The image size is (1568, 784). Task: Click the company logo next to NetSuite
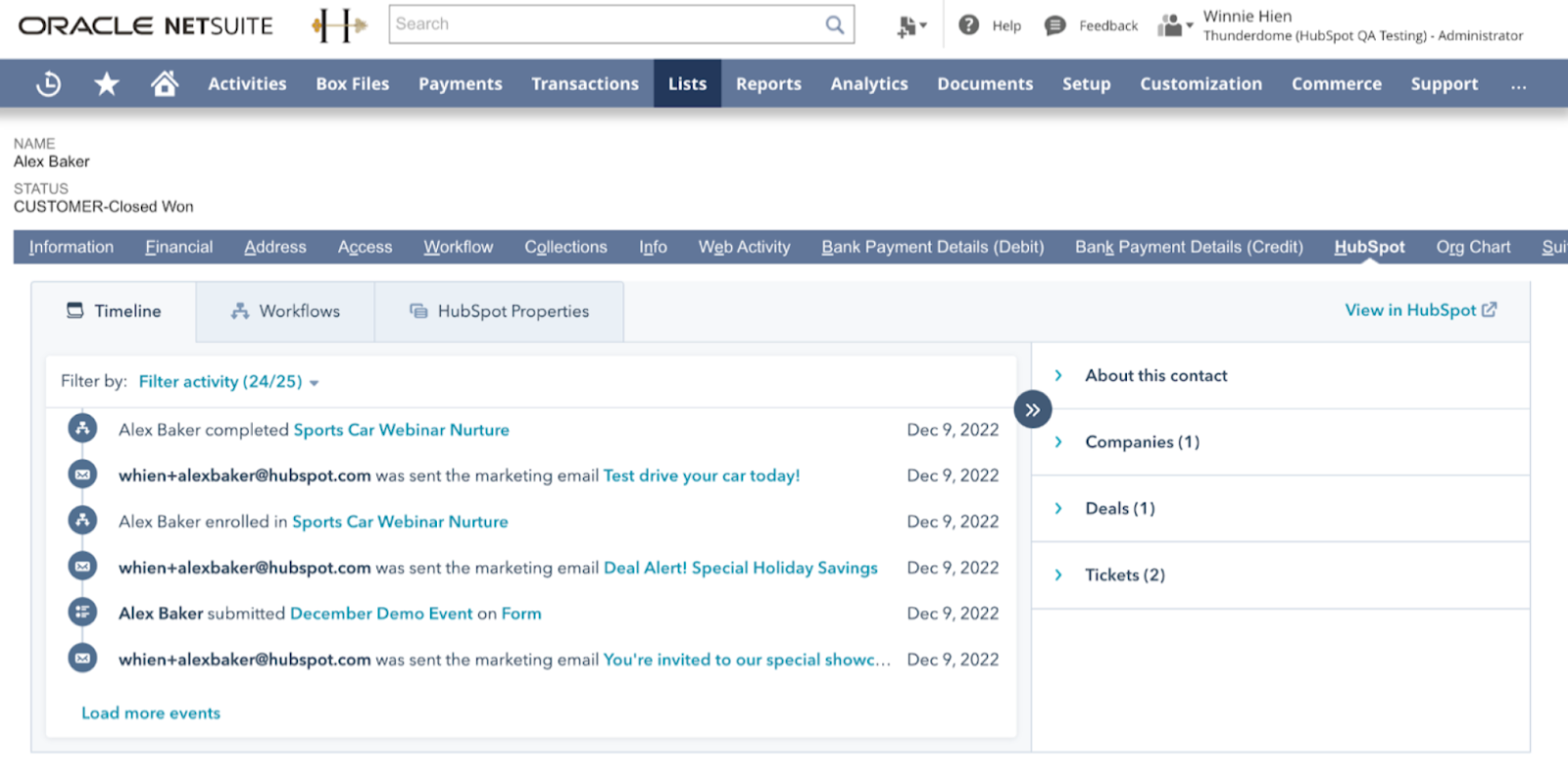click(339, 26)
